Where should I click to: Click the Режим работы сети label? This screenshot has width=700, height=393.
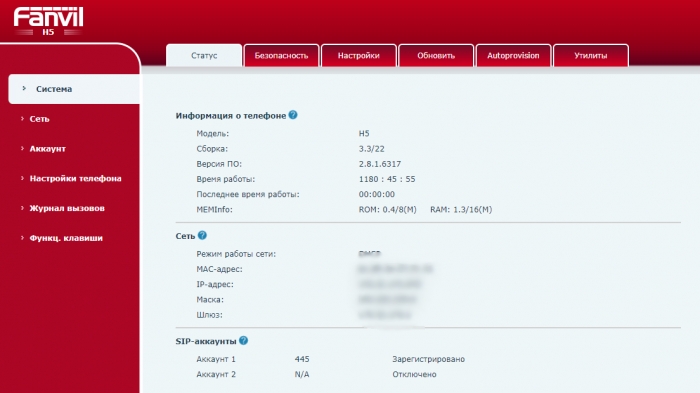point(236,254)
